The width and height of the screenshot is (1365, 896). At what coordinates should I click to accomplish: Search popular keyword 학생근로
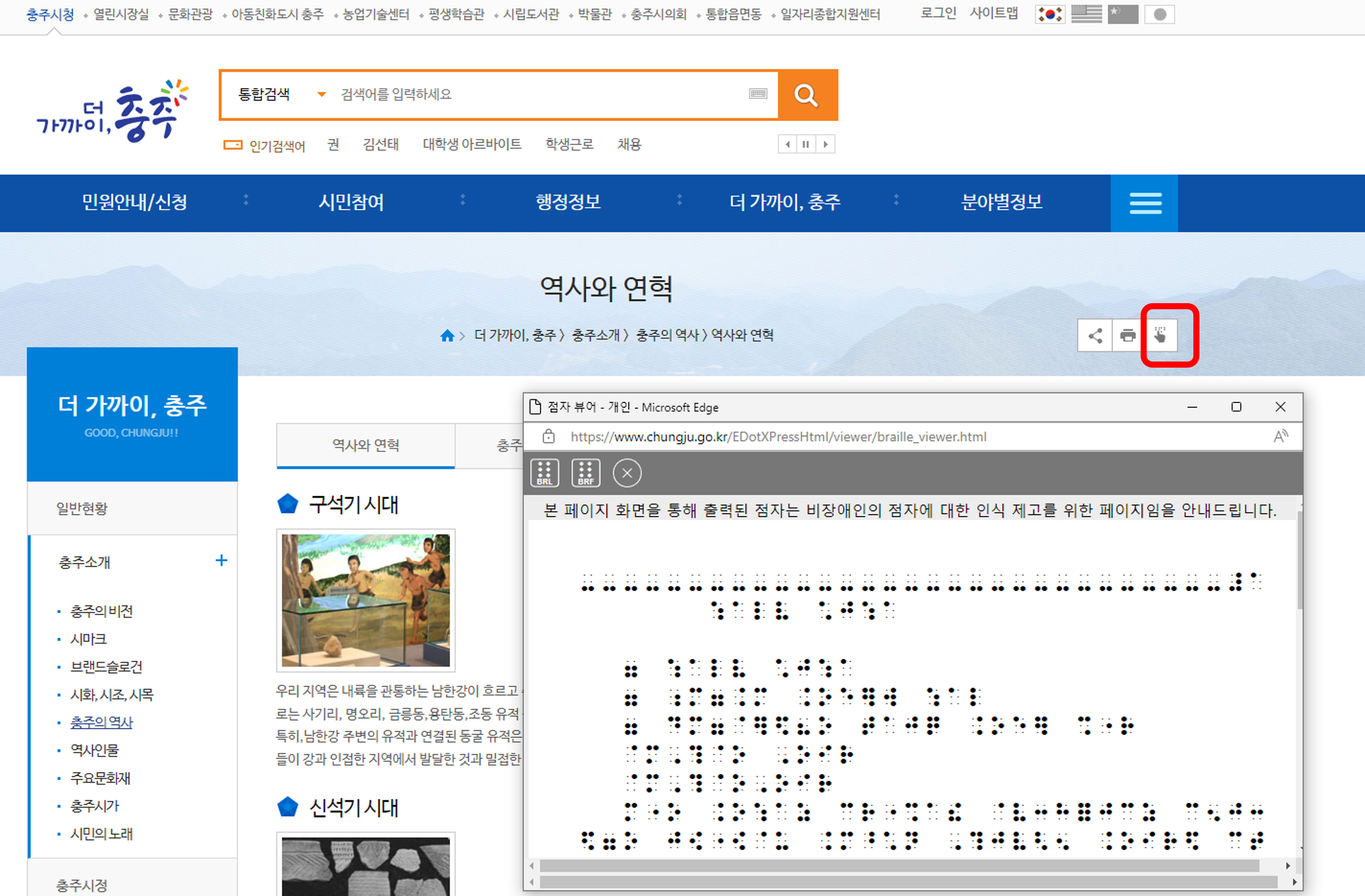[569, 145]
